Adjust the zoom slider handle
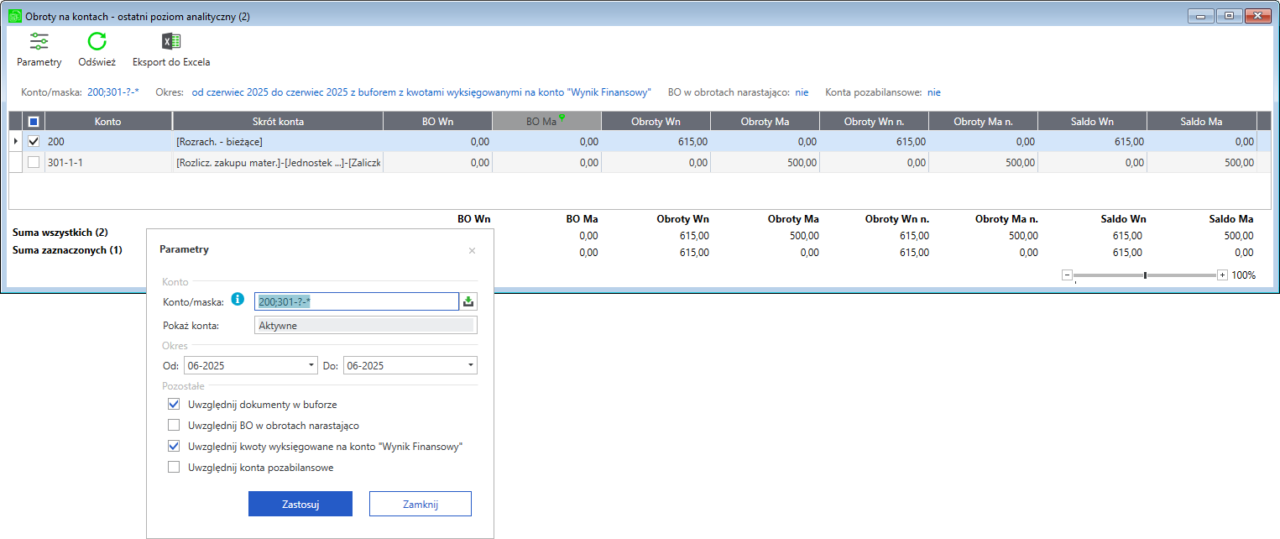Viewport: 1280px width, 539px height. point(1145,275)
